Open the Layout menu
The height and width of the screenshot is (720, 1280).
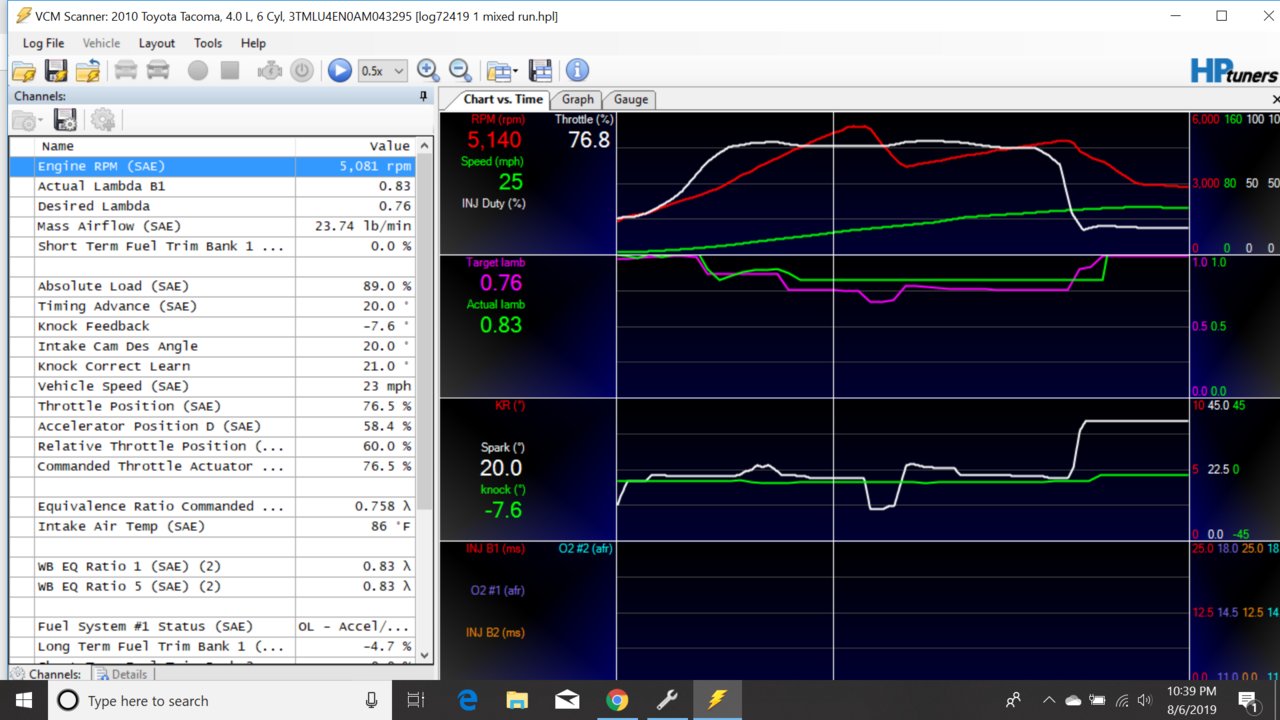(156, 43)
